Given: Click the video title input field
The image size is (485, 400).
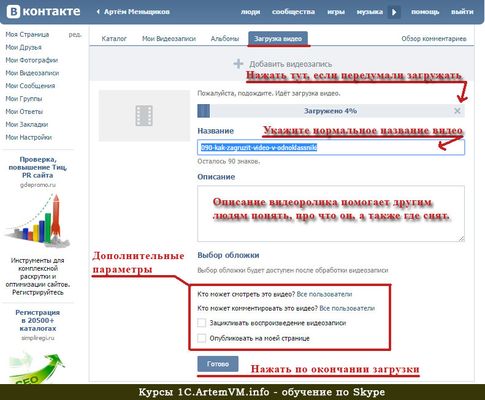Looking at the screenshot, I should (x=331, y=147).
